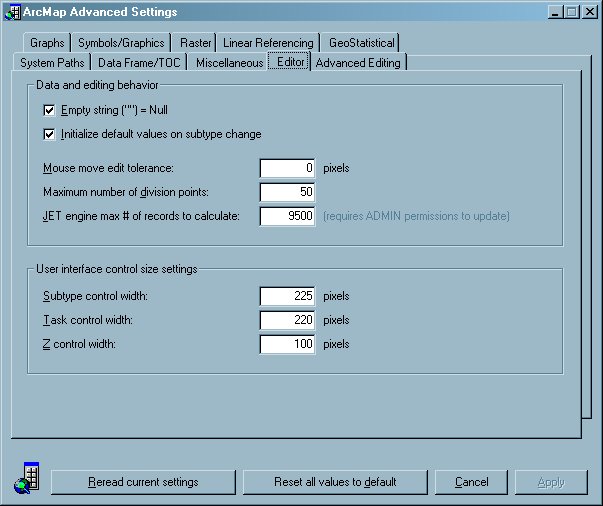Minimize the Advanced Settings window

point(555,12)
